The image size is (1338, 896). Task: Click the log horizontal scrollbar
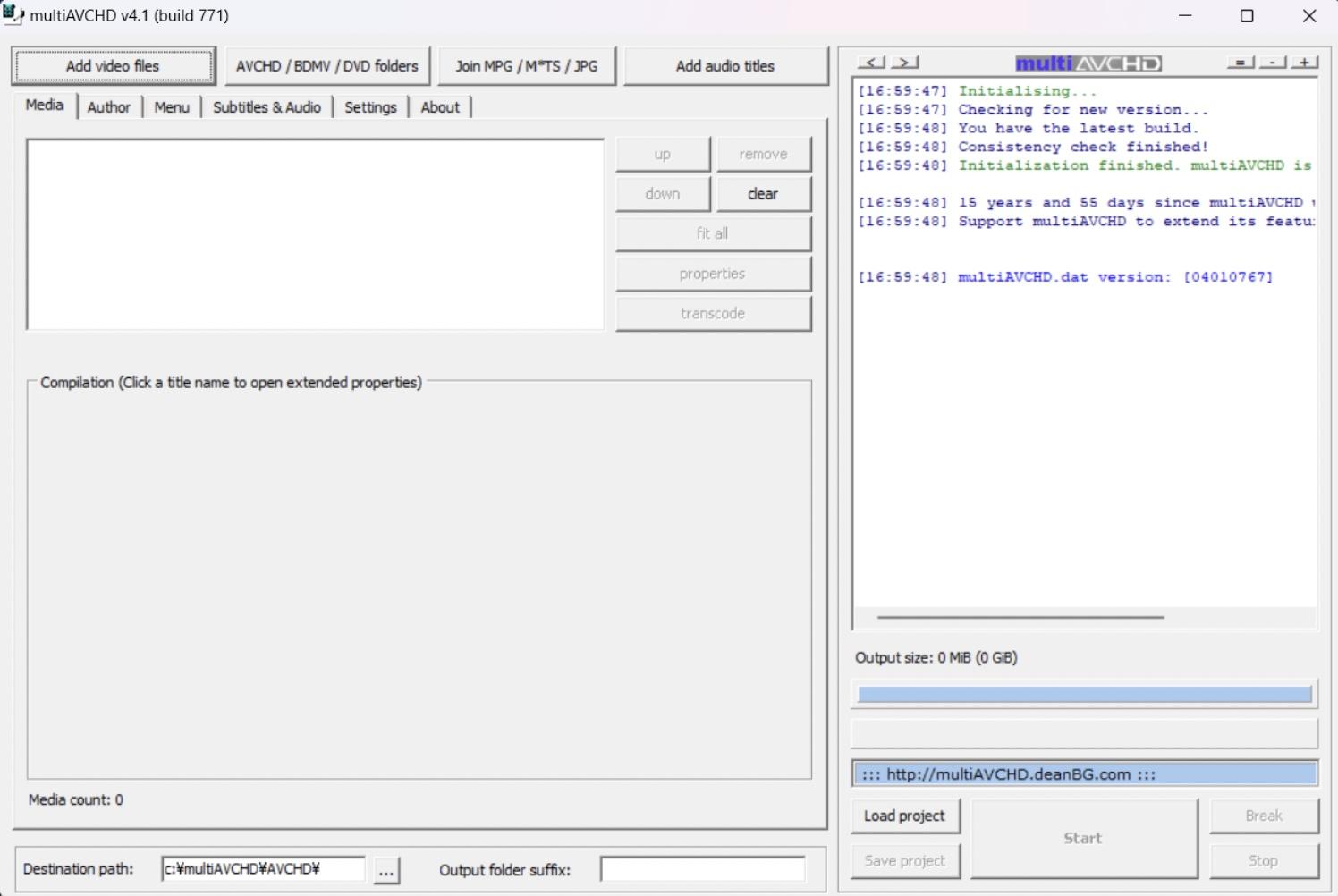pos(1020,617)
